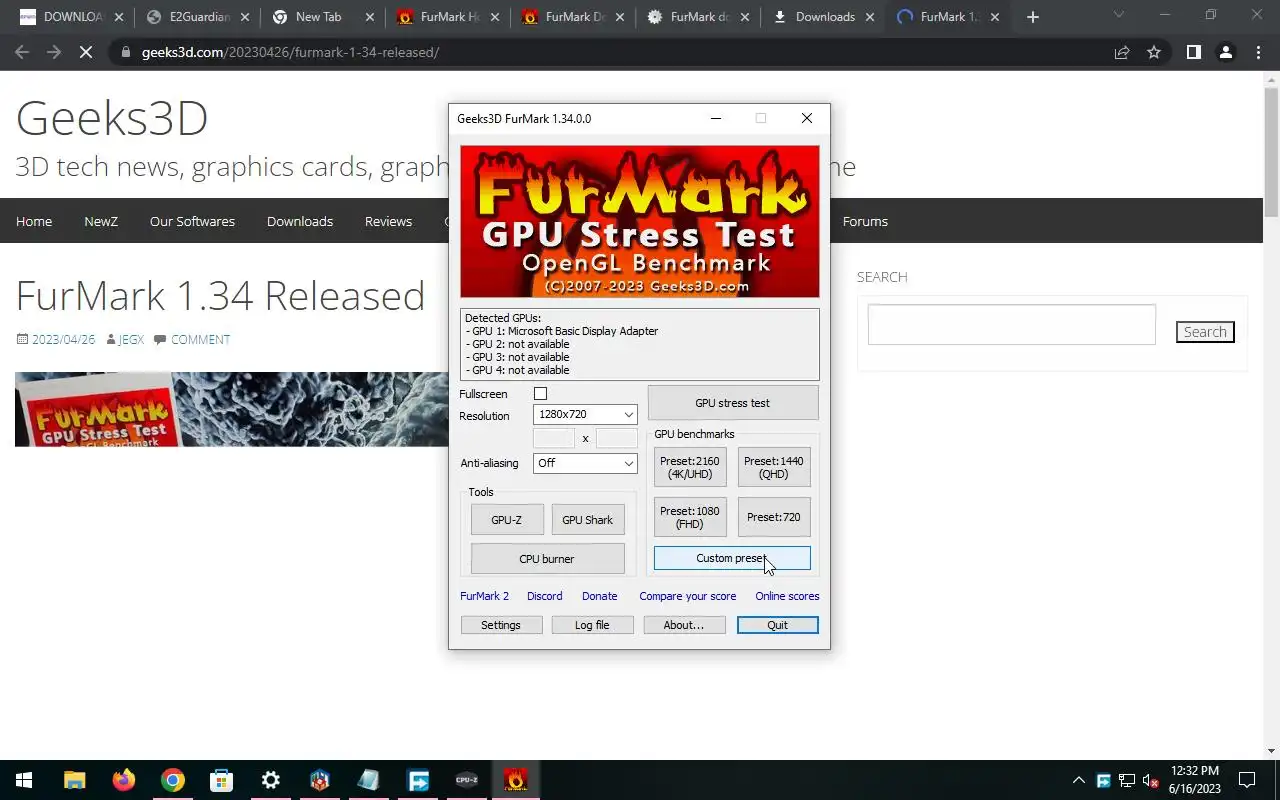This screenshot has height=800, width=1280.
Task: Open NewZ in Geeks3D navigation
Action: coord(101,221)
